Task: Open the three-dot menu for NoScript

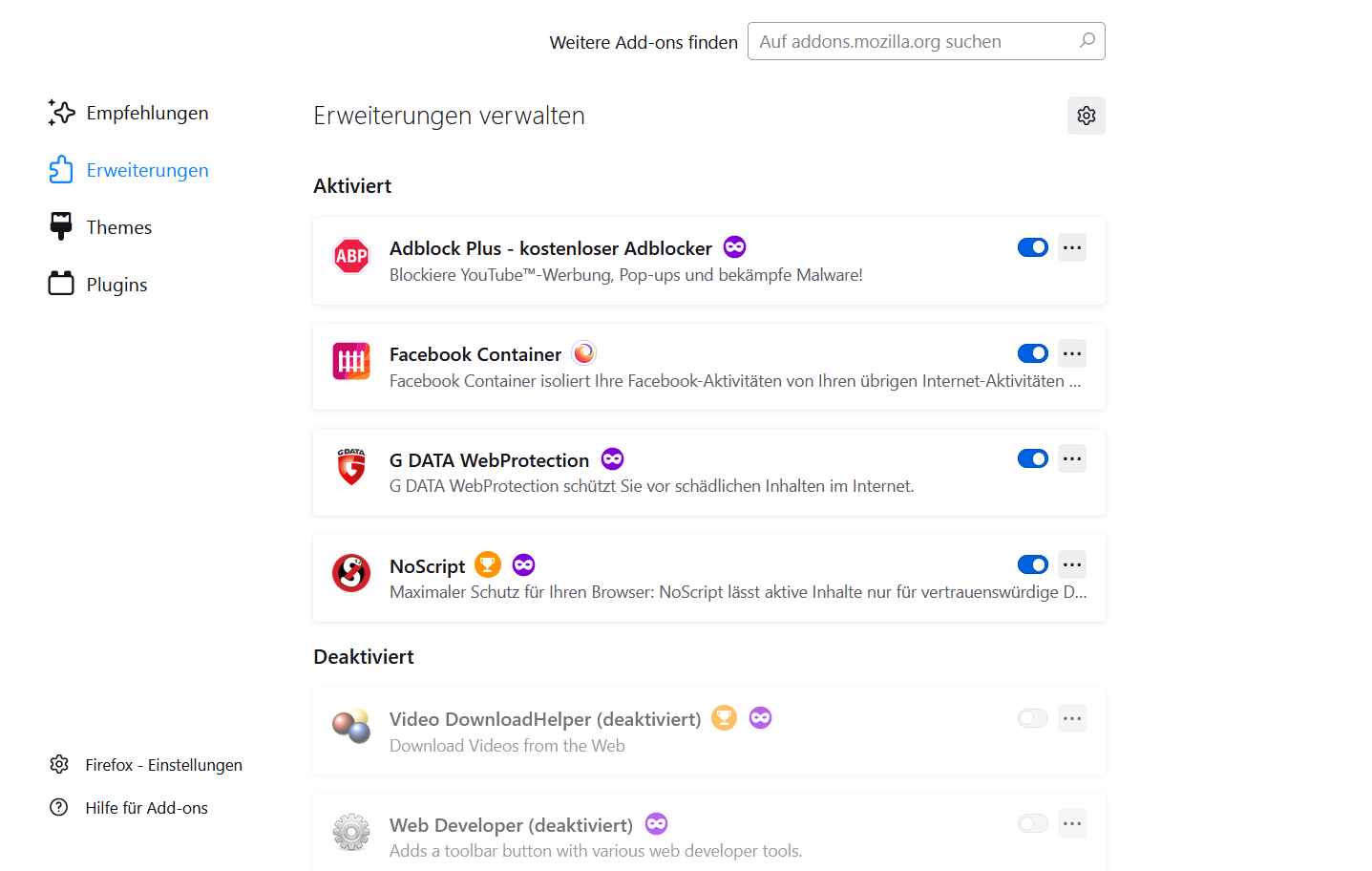Action: (1072, 564)
